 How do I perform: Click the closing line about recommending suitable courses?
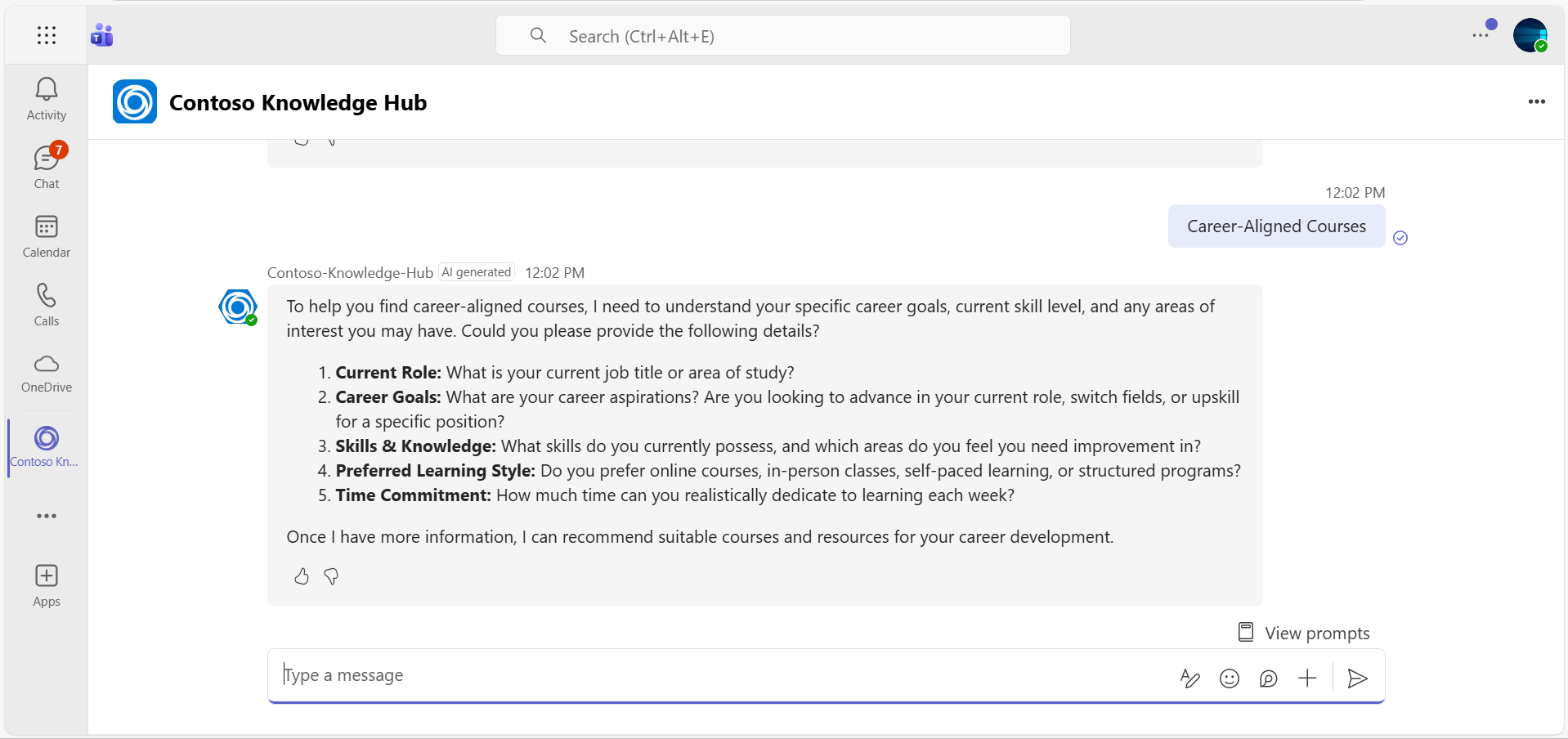pos(700,537)
